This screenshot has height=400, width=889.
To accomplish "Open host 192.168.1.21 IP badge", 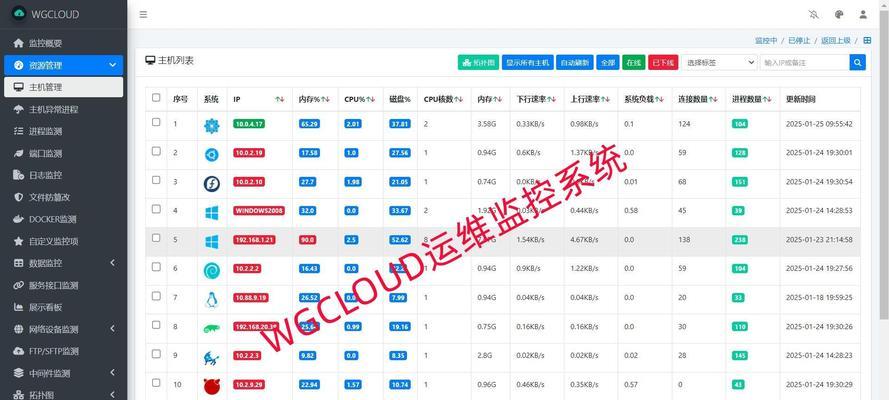I will coord(254,240).
